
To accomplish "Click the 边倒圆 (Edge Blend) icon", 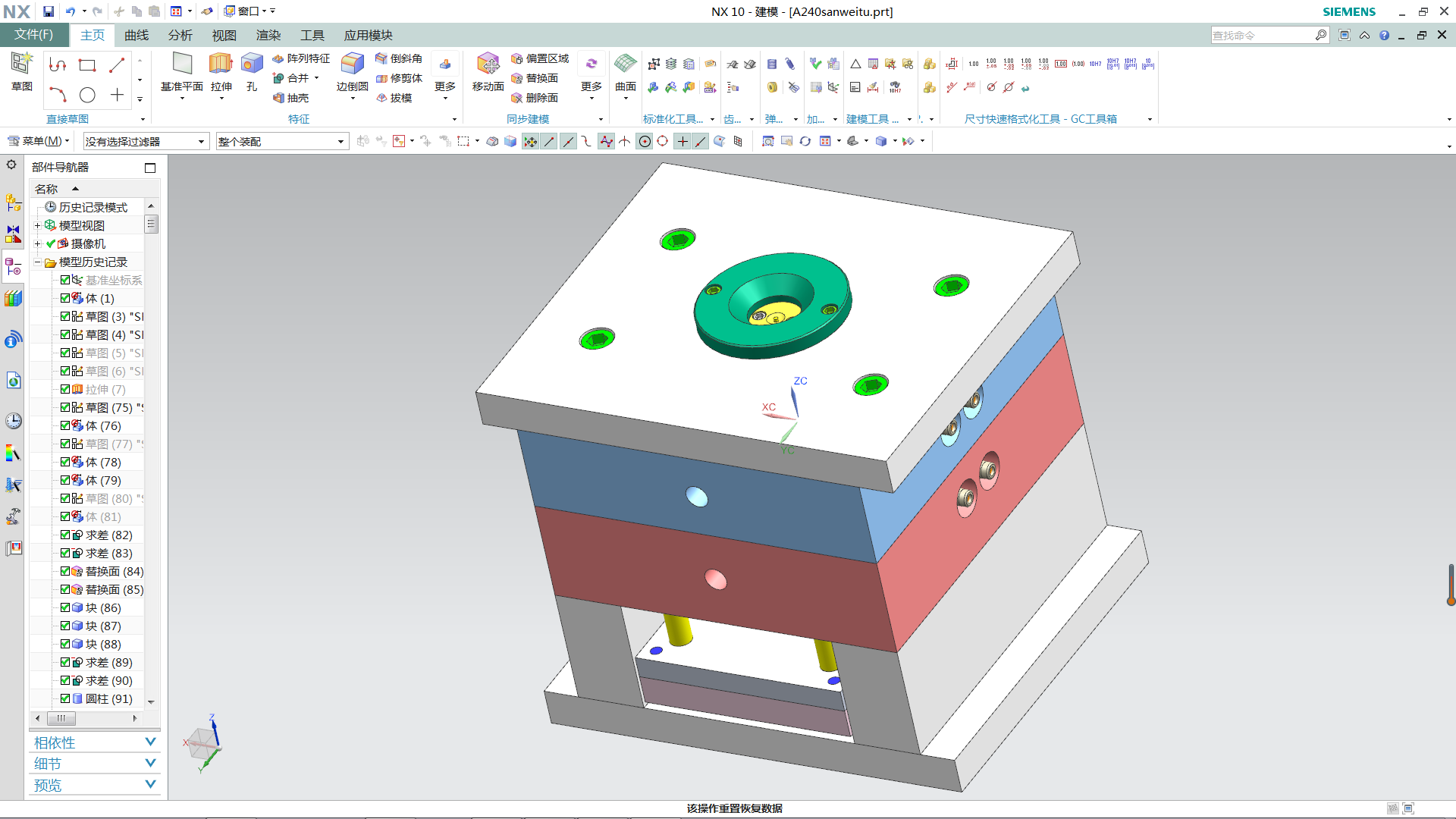I will pyautogui.click(x=352, y=64).
